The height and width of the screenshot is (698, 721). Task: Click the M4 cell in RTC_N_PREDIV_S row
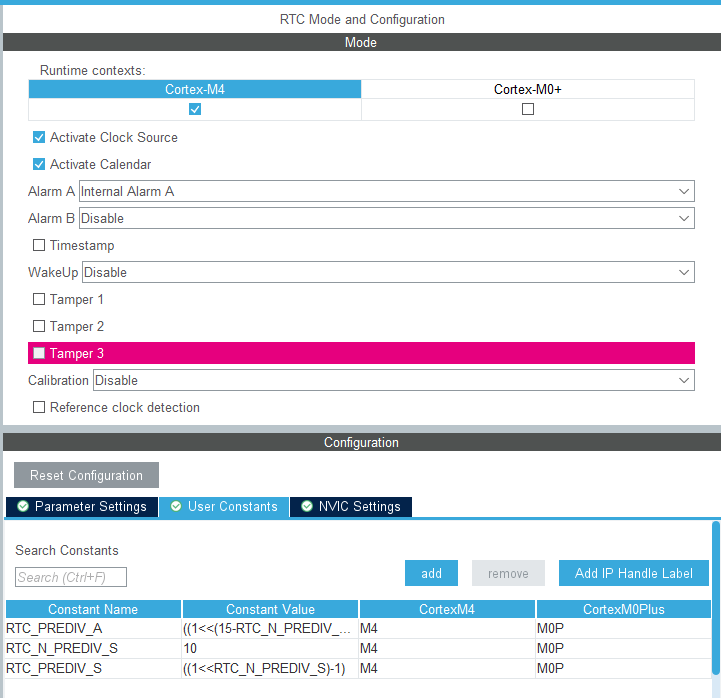tap(447, 648)
